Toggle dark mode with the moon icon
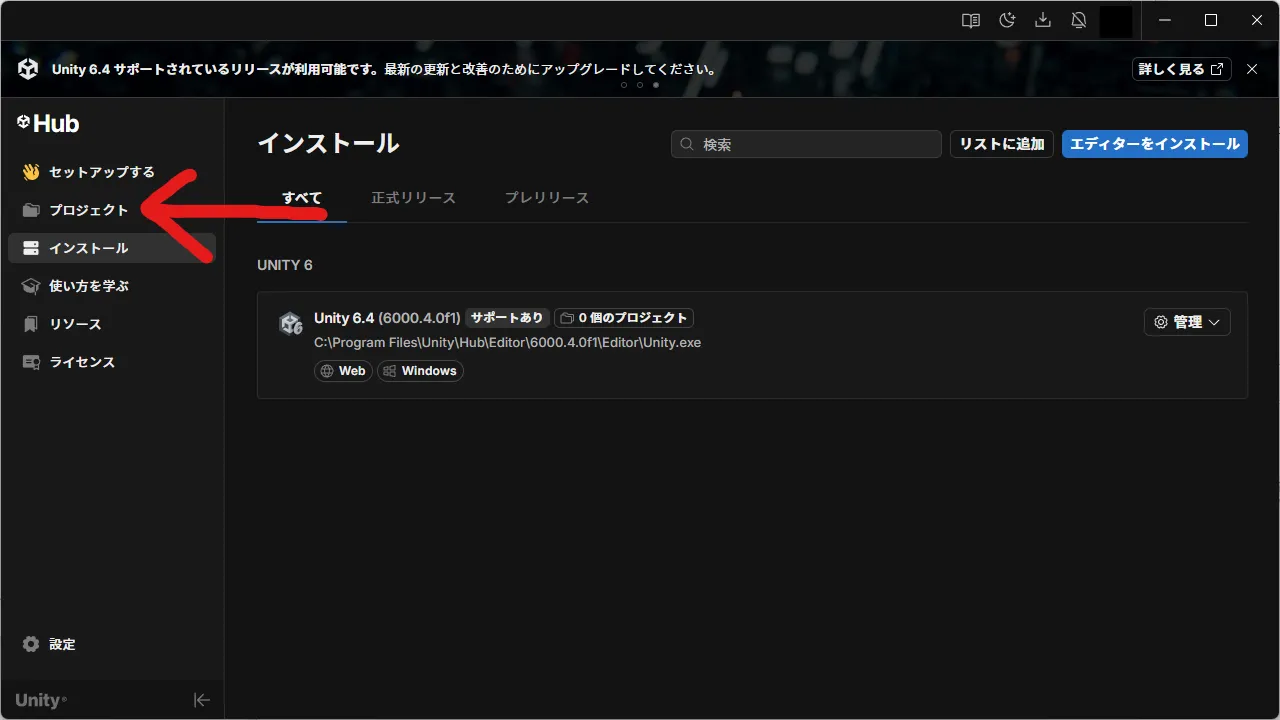1280x720 pixels. [x=1006, y=20]
